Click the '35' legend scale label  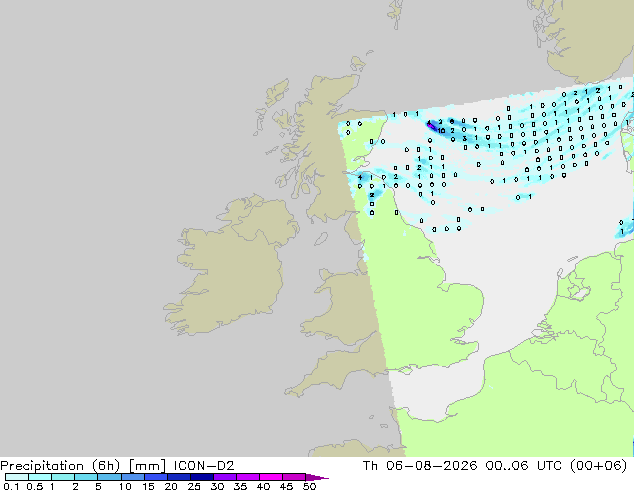click(240, 486)
